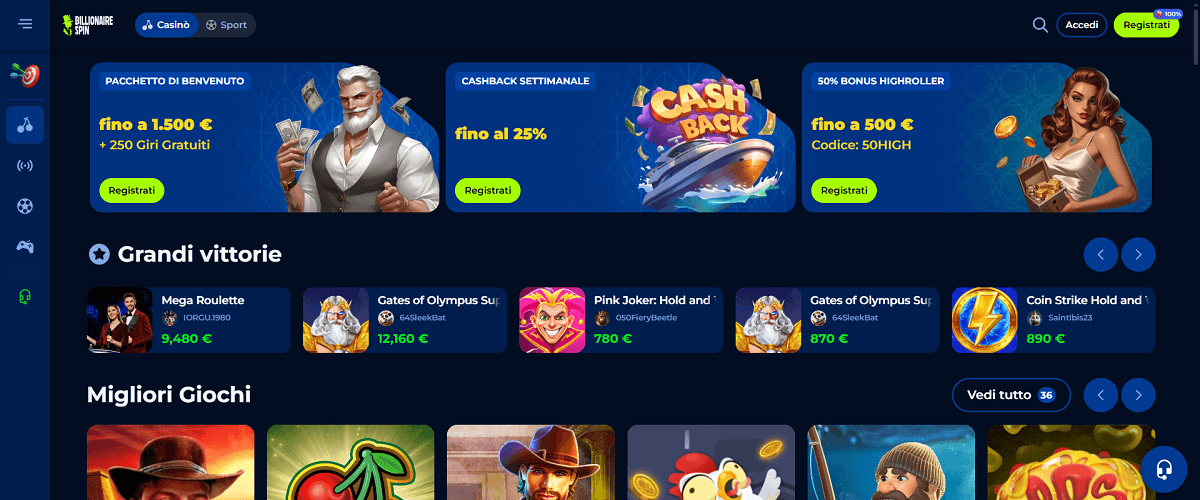
Task: Open the gamepad icon in sidebar
Action: (x=25, y=246)
